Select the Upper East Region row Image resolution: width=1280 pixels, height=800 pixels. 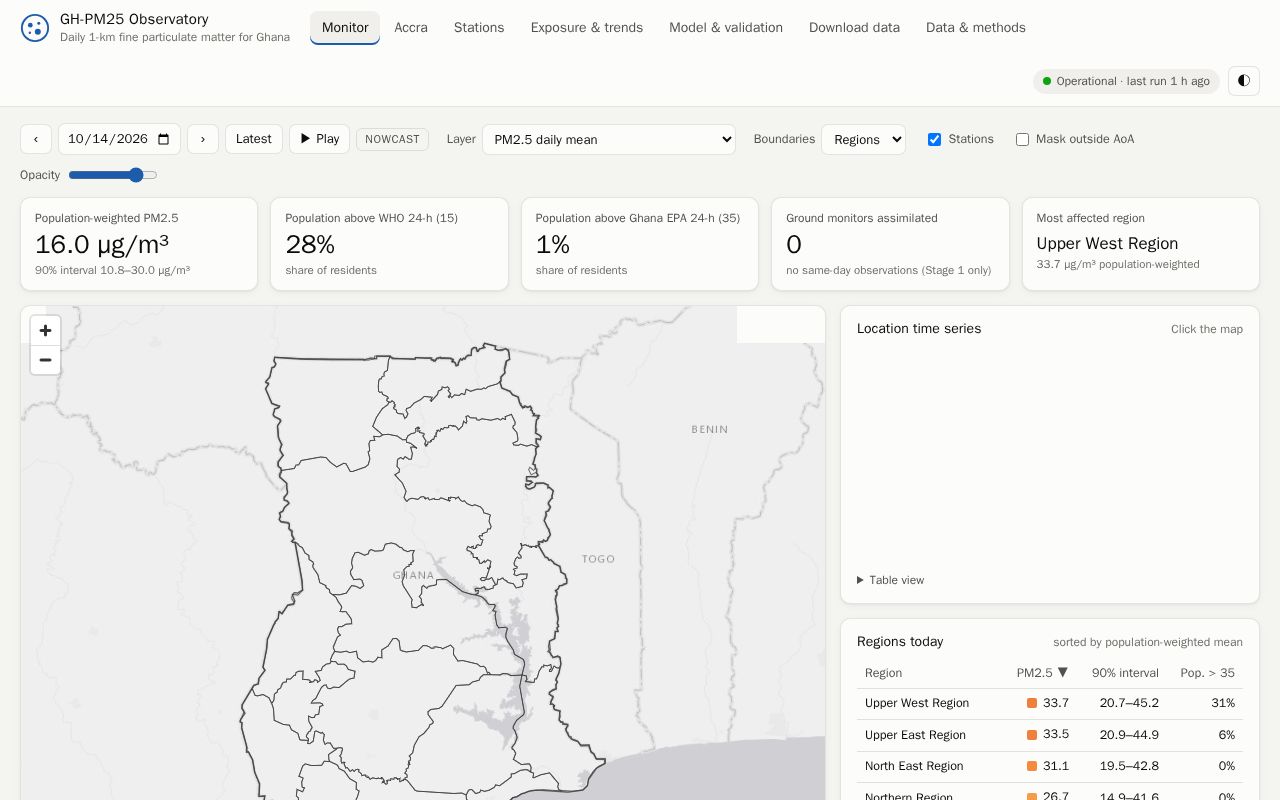point(1050,735)
